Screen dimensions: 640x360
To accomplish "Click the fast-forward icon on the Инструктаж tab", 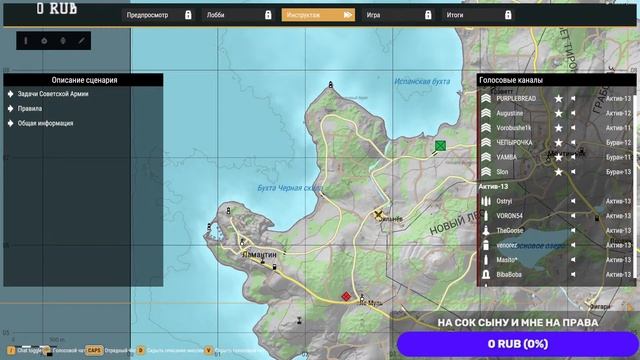I will point(347,15).
